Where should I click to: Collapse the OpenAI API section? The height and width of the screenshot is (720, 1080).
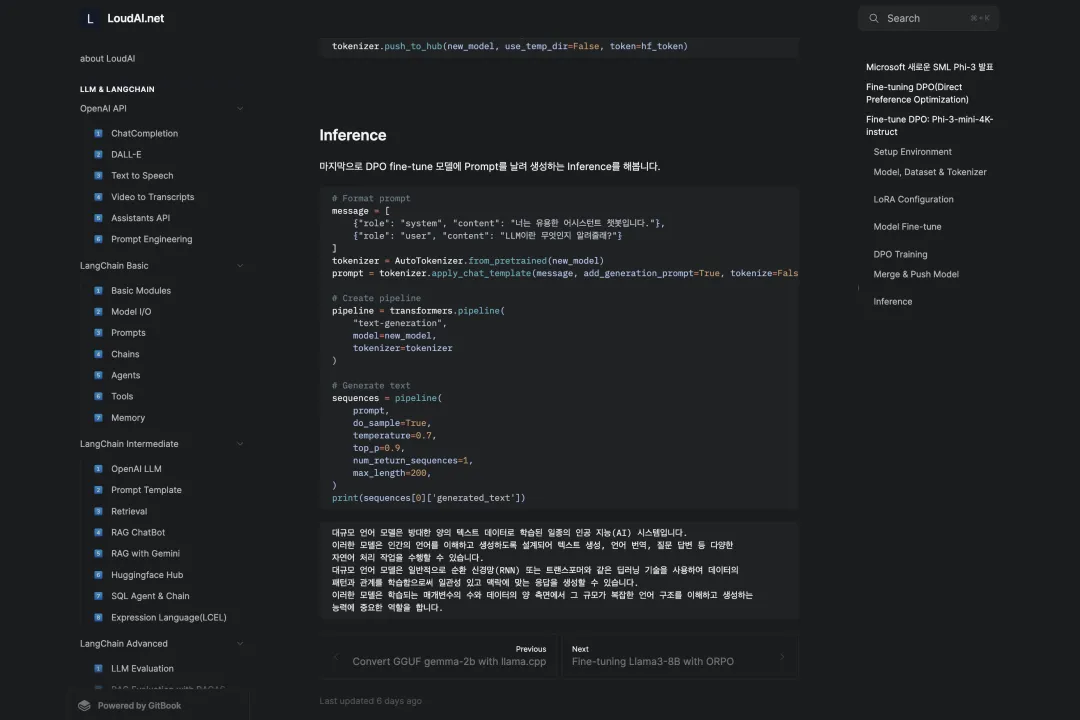(x=240, y=108)
